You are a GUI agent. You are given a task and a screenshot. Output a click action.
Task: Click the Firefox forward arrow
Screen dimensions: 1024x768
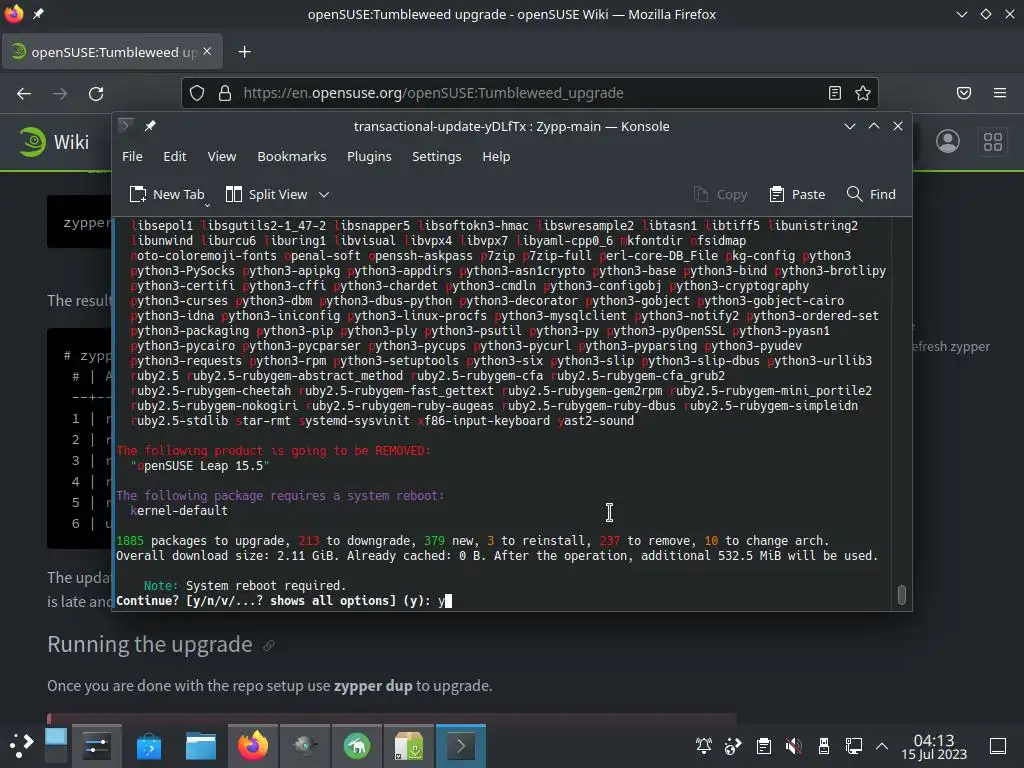[x=60, y=93]
